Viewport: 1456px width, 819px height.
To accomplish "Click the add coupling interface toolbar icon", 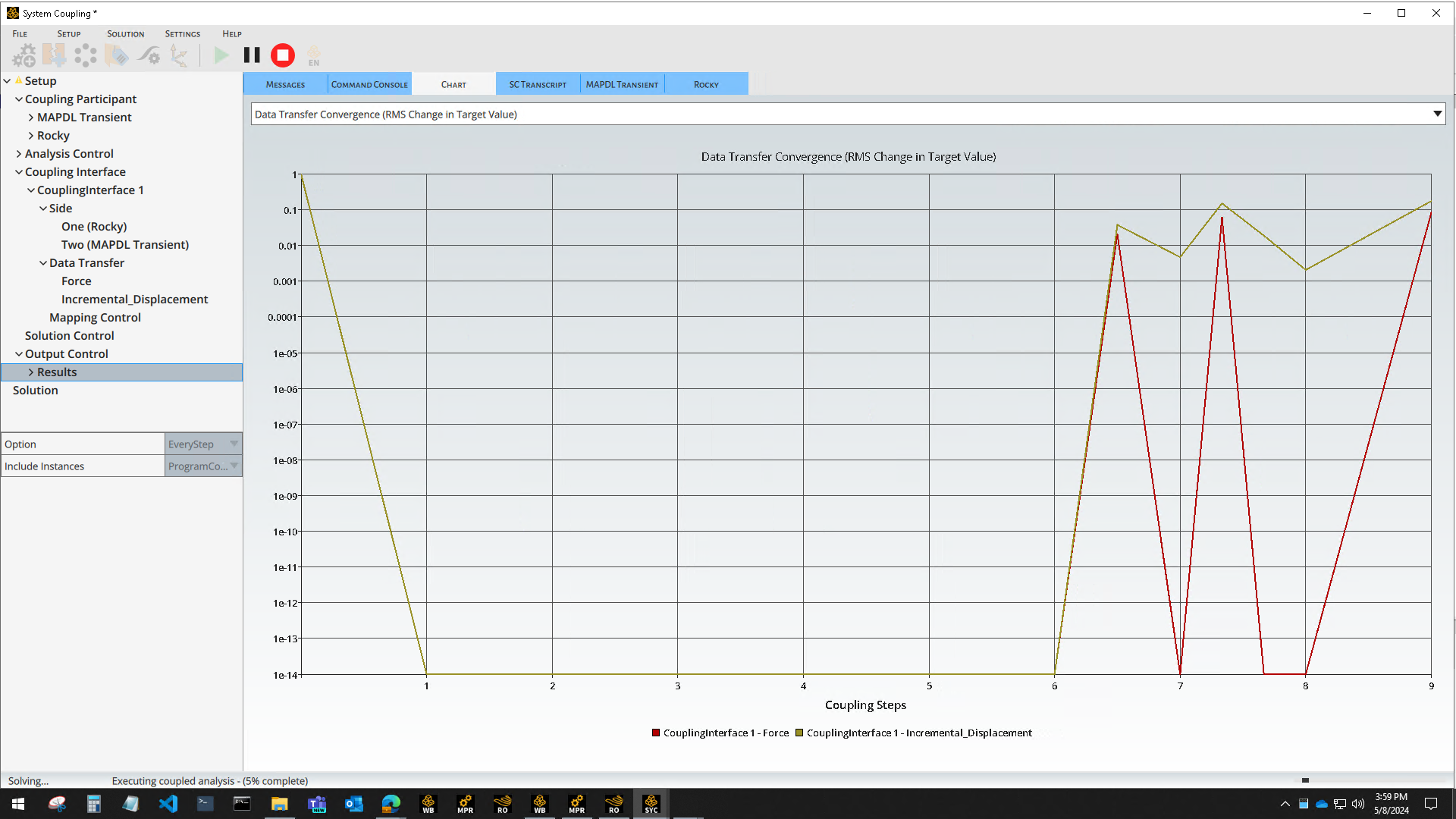I will coord(55,55).
